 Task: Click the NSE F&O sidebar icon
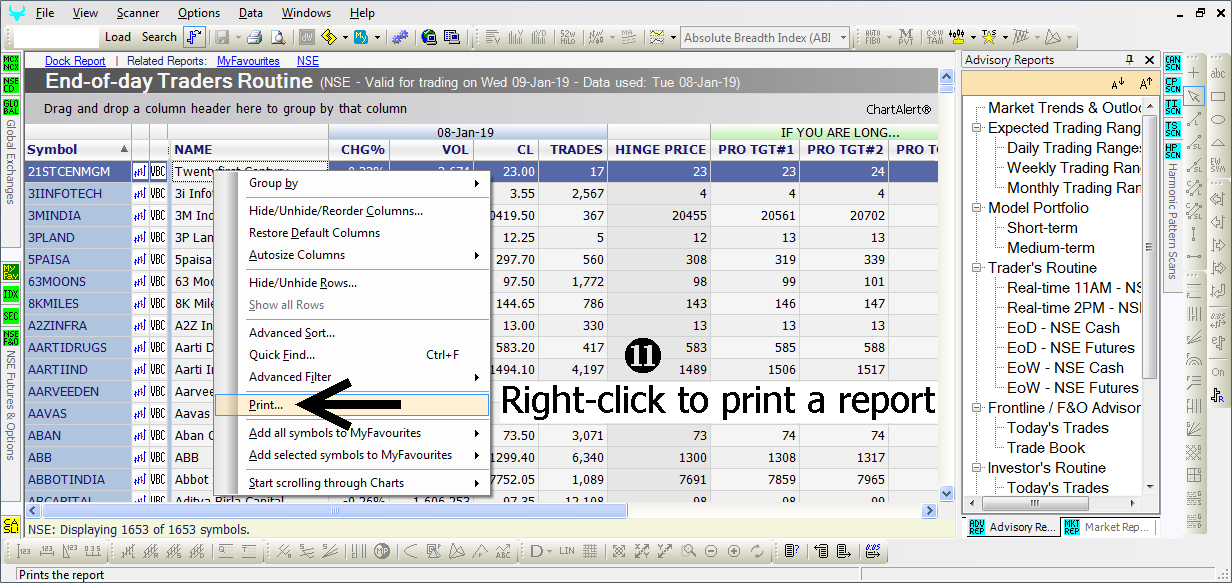click(11, 339)
